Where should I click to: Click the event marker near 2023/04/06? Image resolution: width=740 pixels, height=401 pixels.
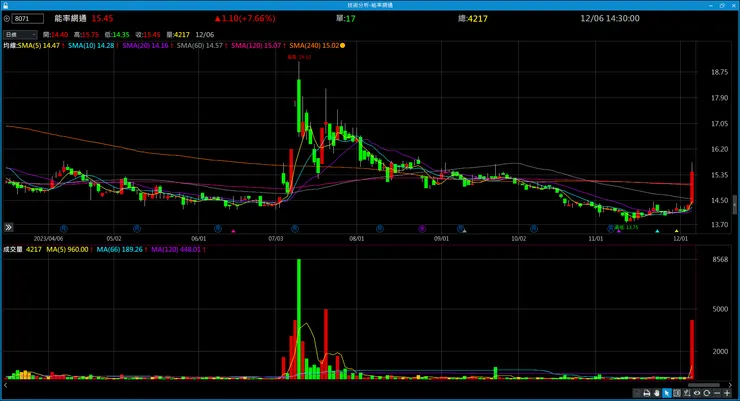[x=64, y=229]
